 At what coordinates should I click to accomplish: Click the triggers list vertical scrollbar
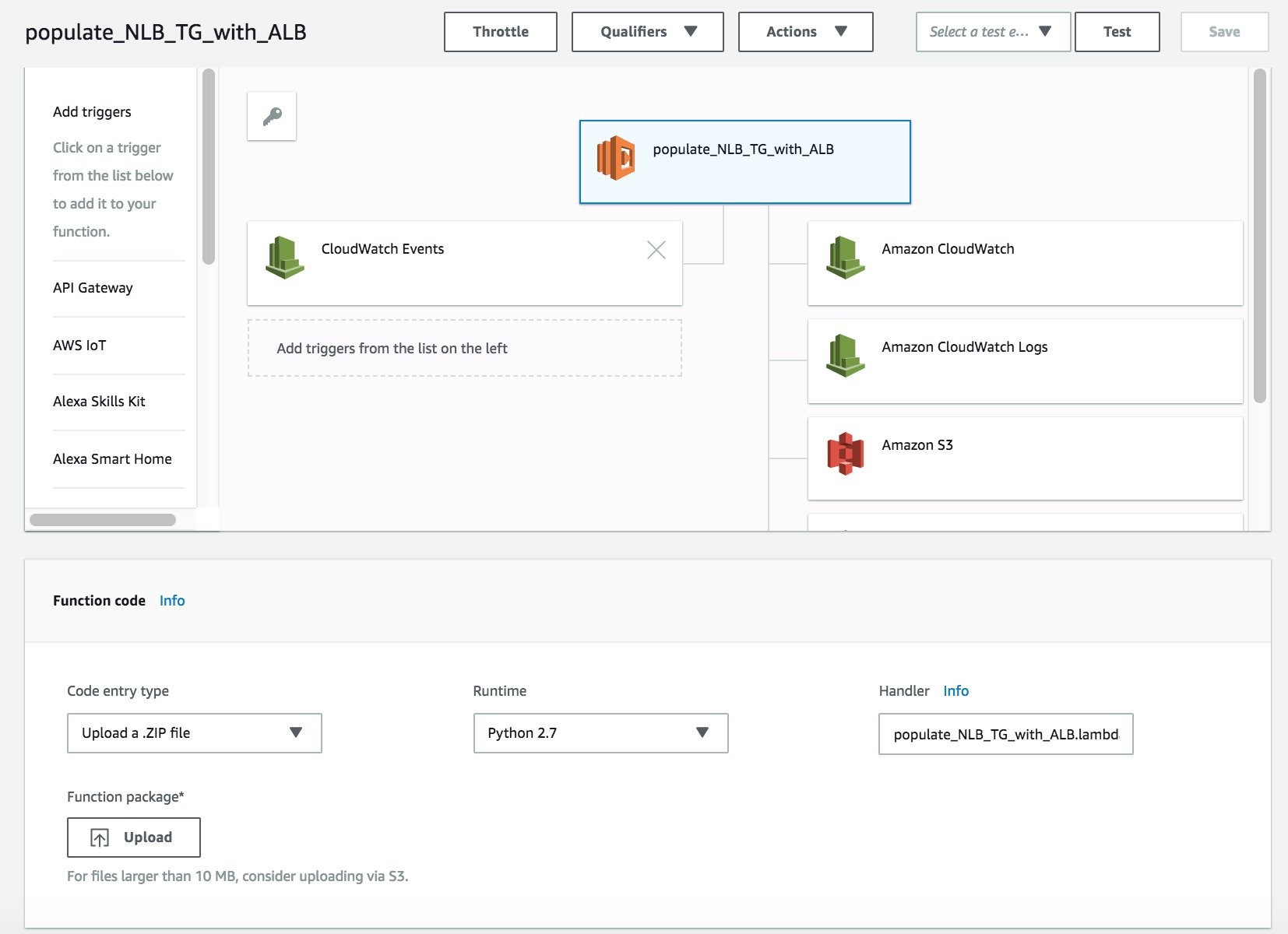[x=209, y=167]
